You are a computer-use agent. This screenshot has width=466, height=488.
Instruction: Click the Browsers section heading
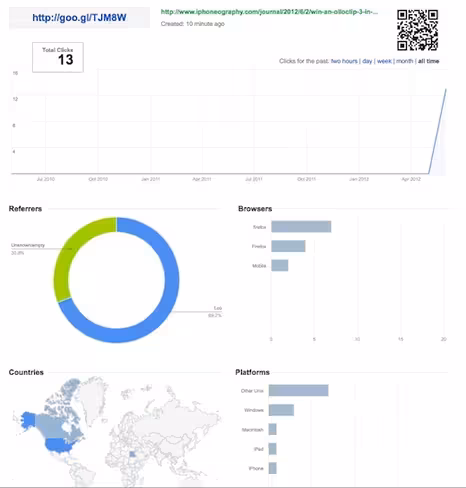click(x=255, y=209)
